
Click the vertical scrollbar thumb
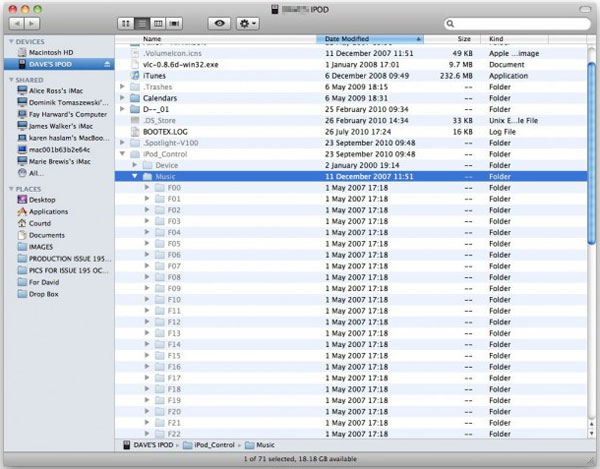(592, 153)
